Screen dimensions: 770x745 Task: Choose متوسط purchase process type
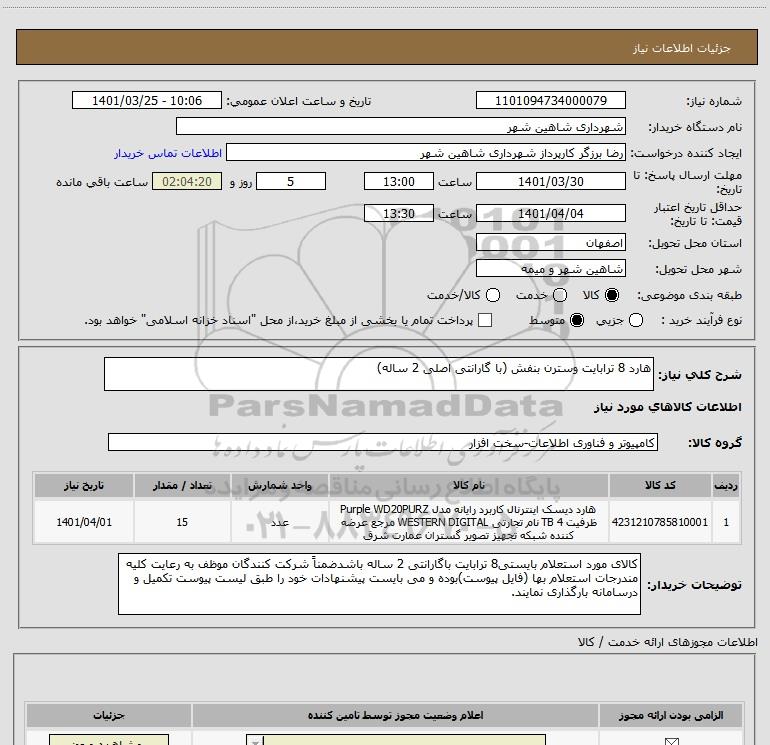(x=577, y=320)
